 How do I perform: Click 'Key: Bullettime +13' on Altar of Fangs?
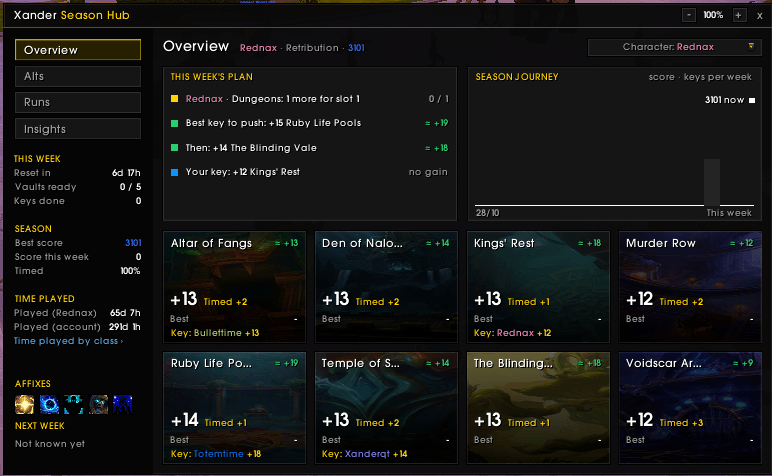215,333
